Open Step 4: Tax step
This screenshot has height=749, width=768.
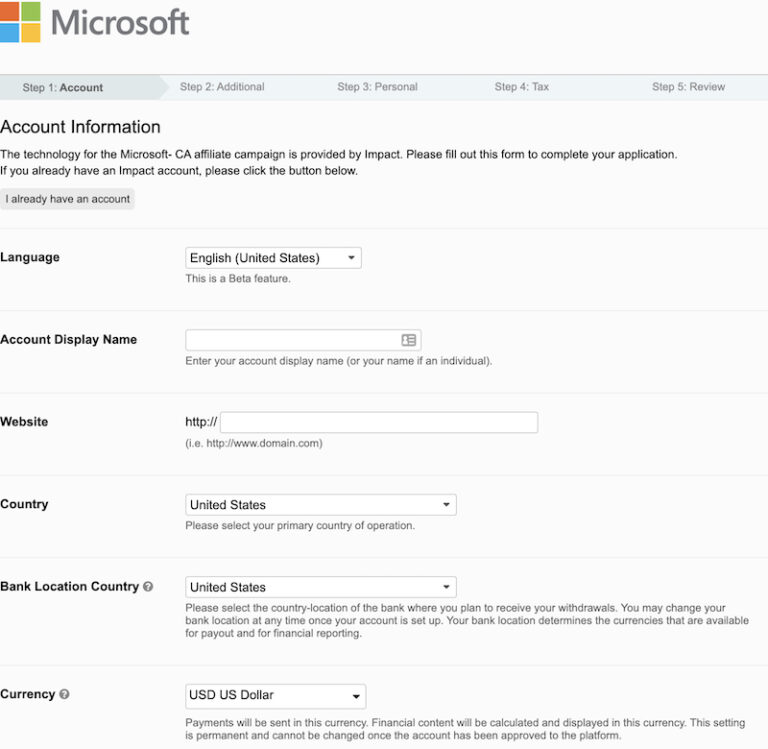coord(521,87)
